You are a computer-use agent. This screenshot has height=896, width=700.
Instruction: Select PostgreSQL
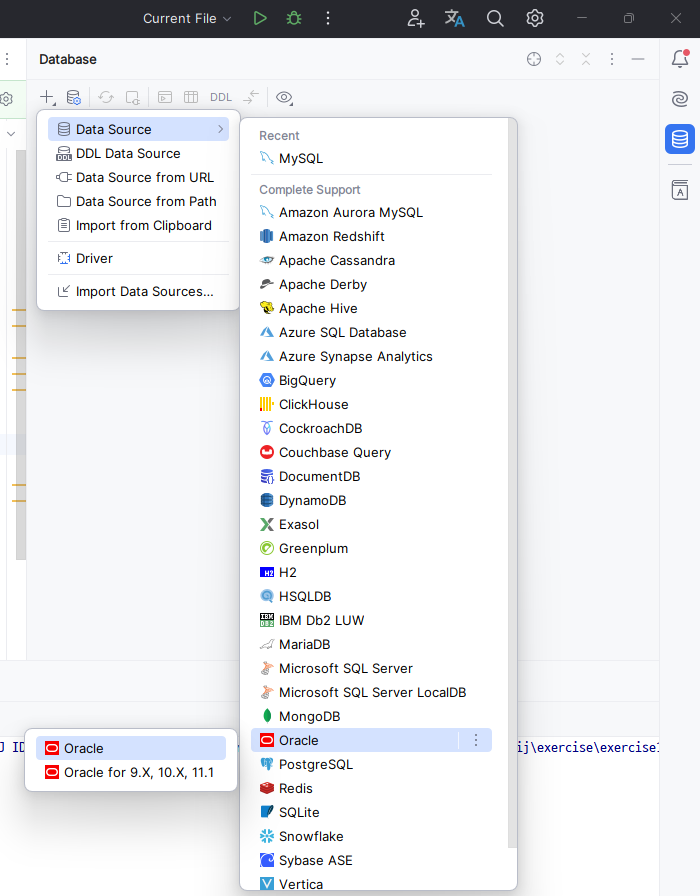[371, 765]
